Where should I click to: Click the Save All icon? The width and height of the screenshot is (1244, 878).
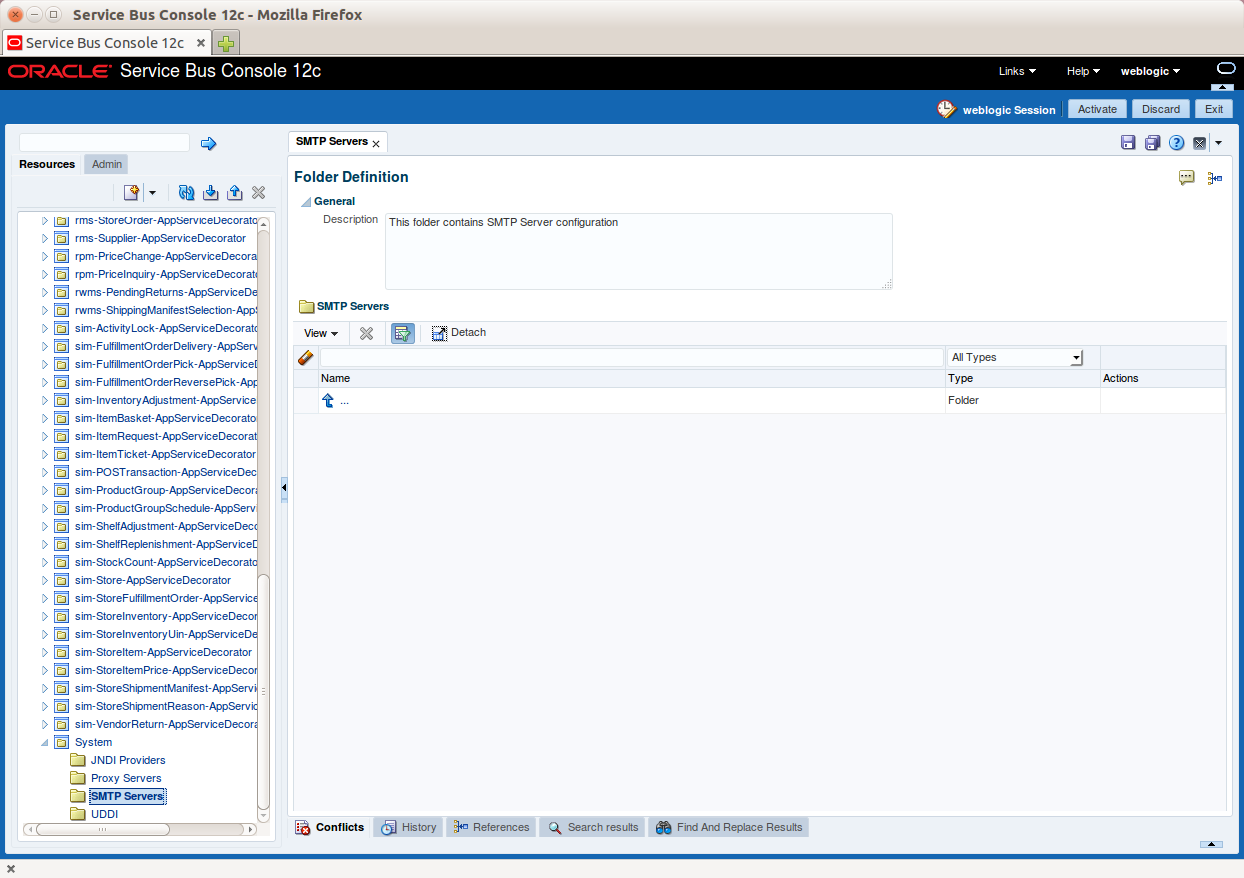tap(1152, 143)
